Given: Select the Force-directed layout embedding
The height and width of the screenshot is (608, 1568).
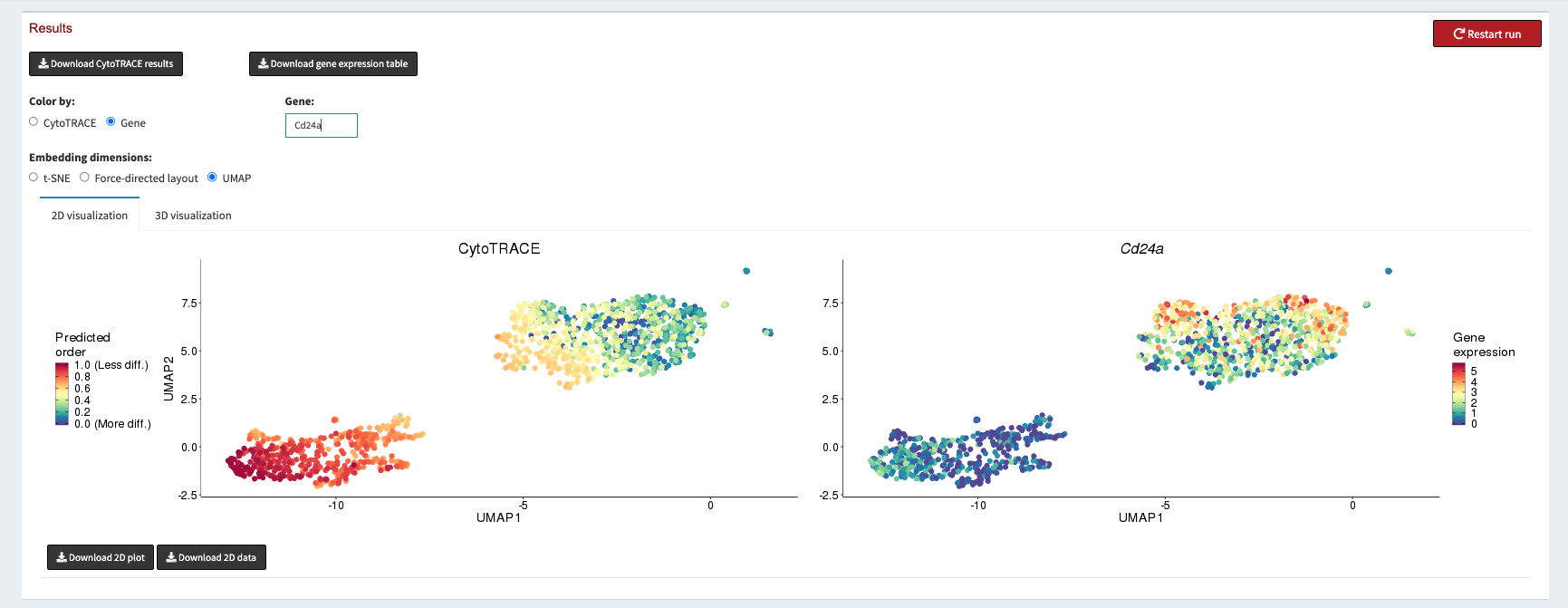Looking at the screenshot, I should 84,177.
